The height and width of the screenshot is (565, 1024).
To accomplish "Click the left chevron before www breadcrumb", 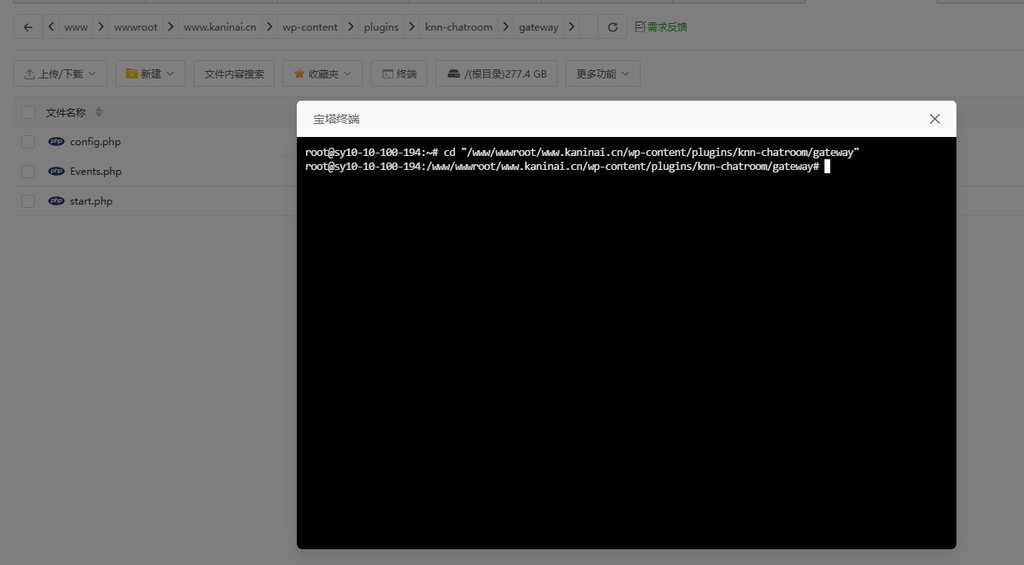I will (51, 27).
